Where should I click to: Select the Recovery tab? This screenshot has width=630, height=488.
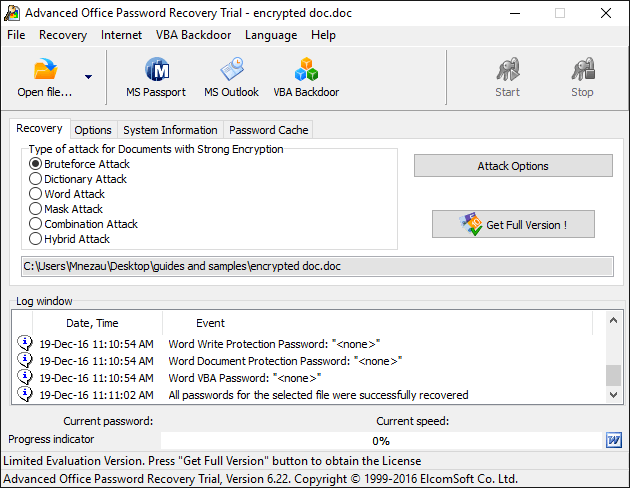(39, 129)
